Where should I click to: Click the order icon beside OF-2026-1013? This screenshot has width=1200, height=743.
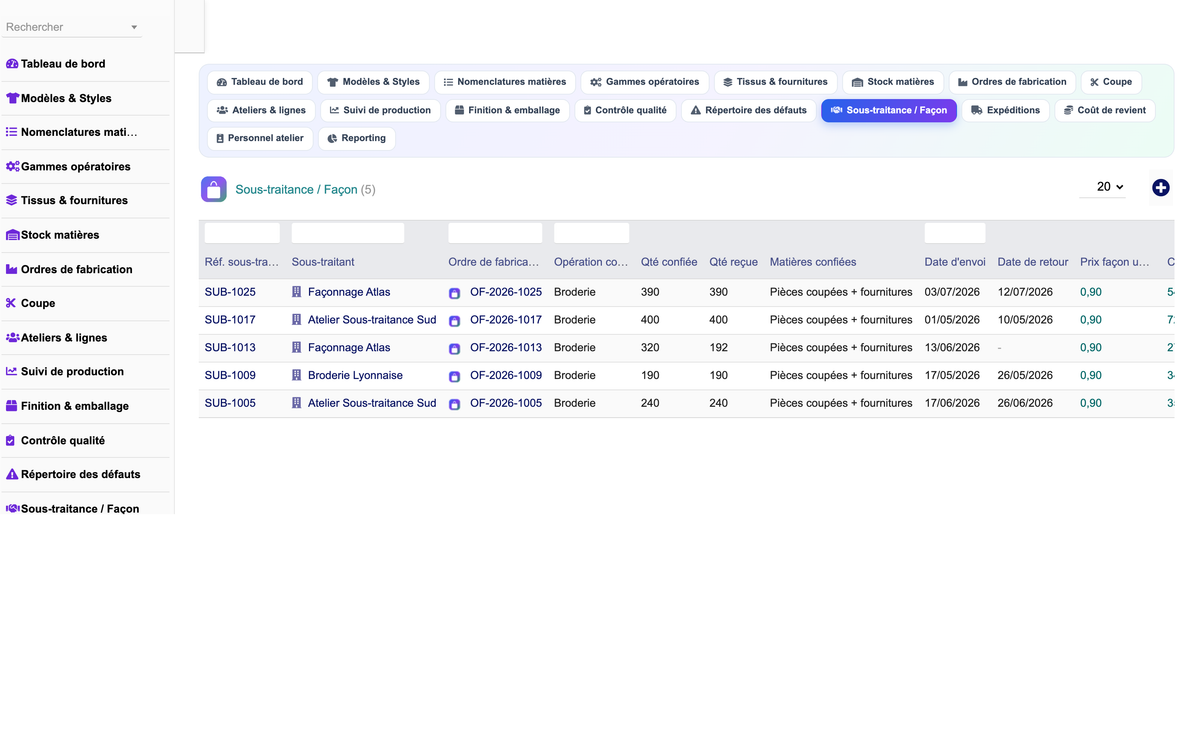click(x=454, y=349)
